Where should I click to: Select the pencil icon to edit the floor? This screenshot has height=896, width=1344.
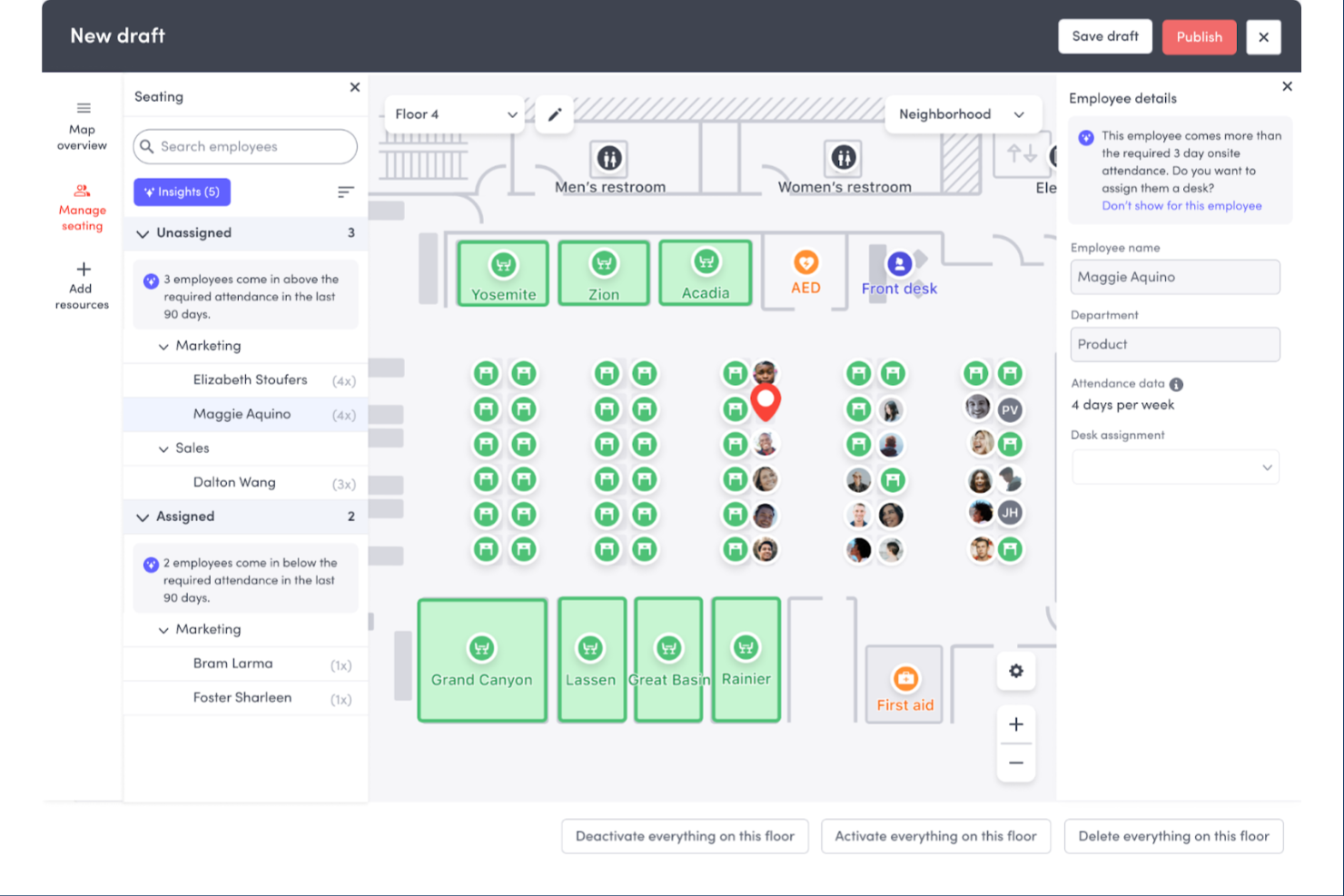554,114
